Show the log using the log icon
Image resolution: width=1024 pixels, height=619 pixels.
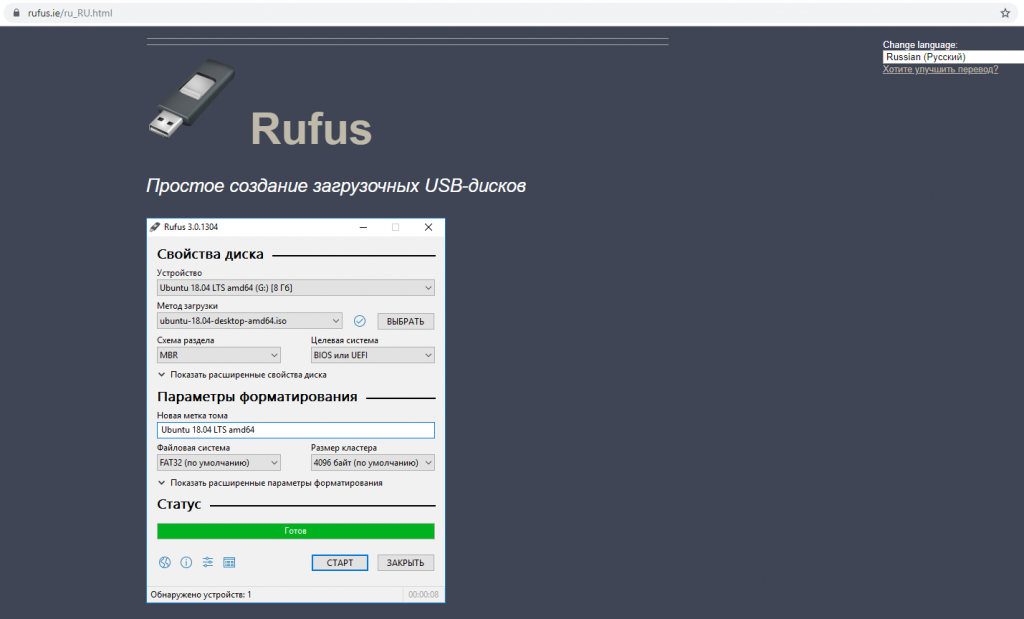(x=229, y=562)
